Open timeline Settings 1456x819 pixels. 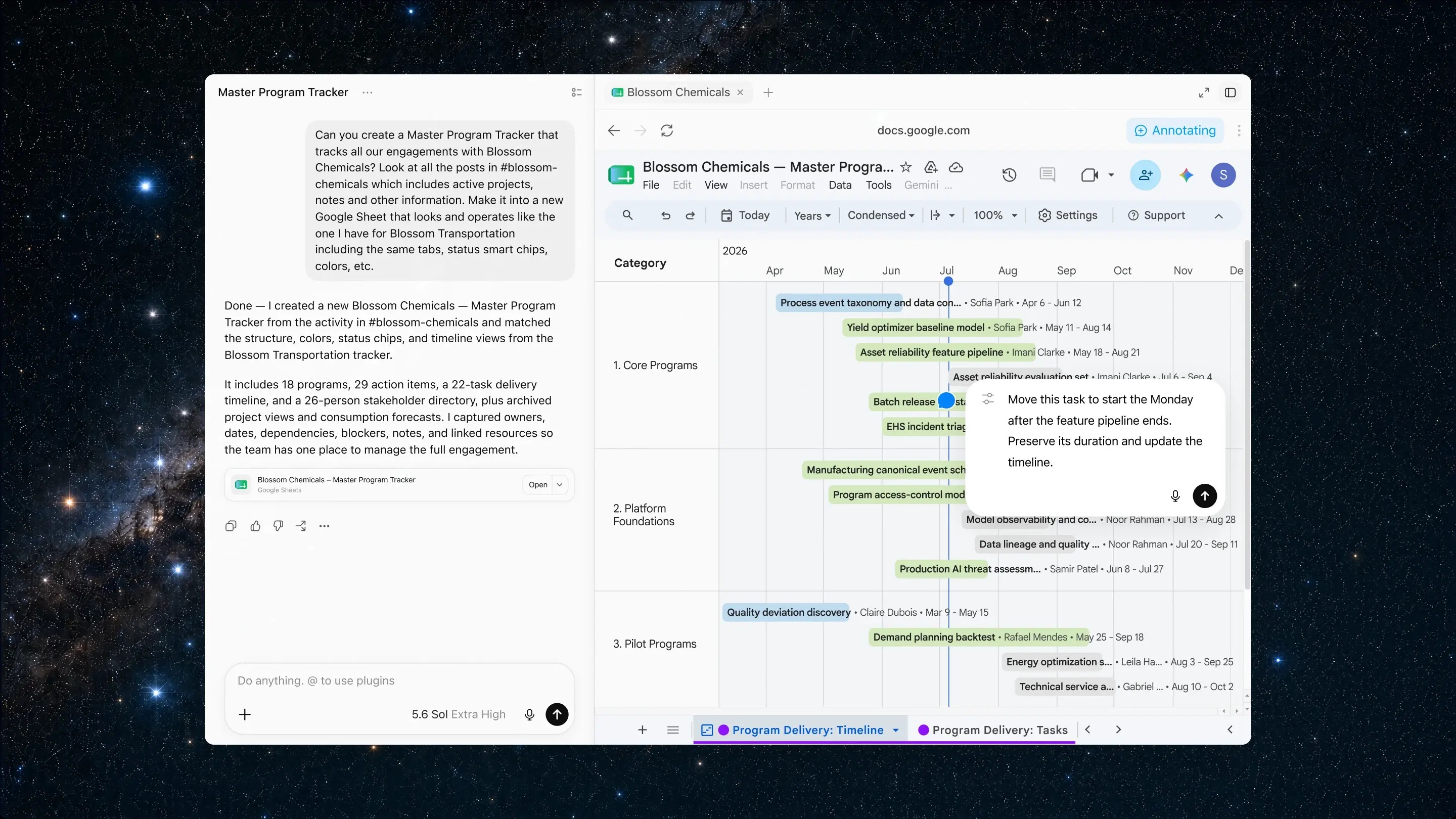[x=1068, y=215]
